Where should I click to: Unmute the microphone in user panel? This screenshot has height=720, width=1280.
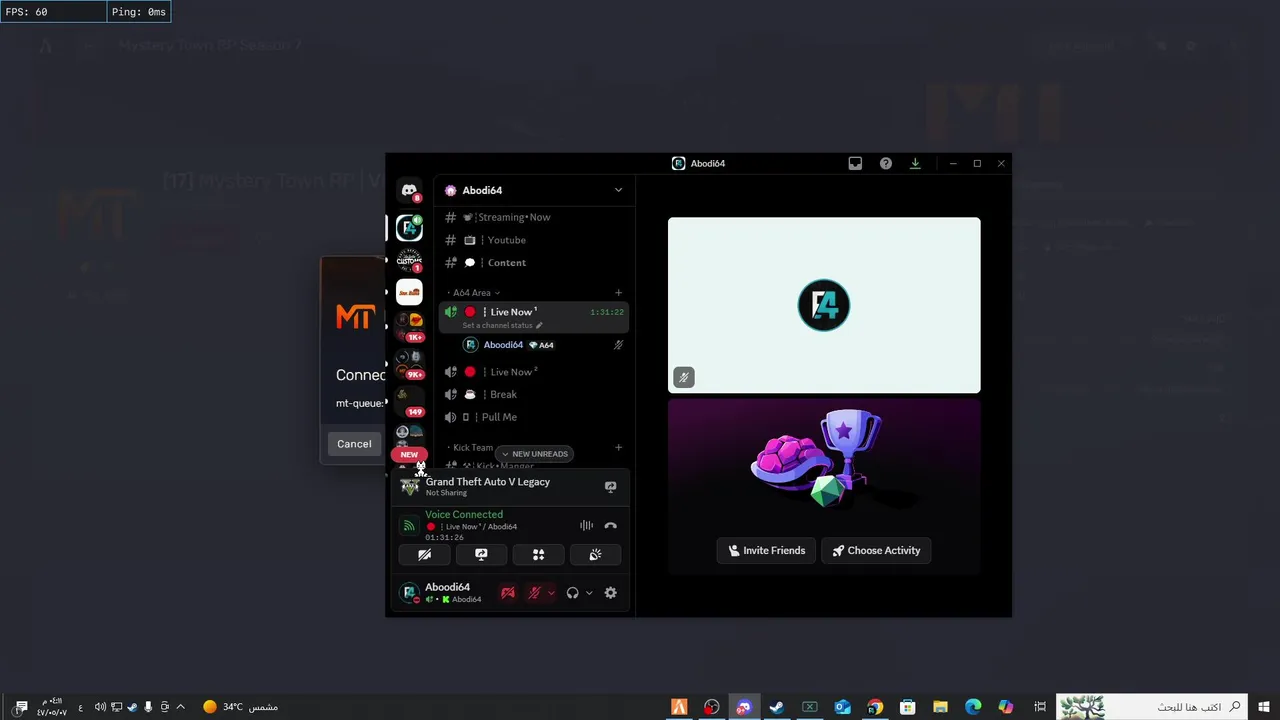pyautogui.click(x=535, y=593)
